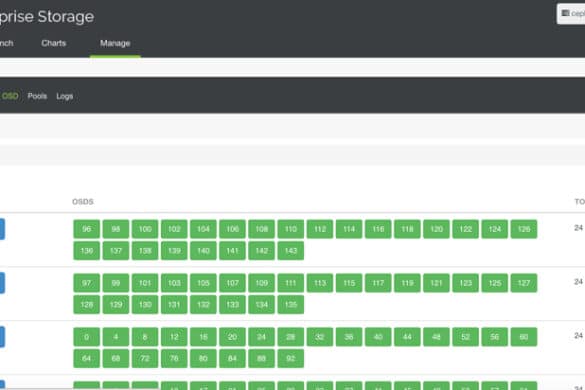Choose OSD 64 badge
This screenshot has height=390, width=585.
point(87,359)
